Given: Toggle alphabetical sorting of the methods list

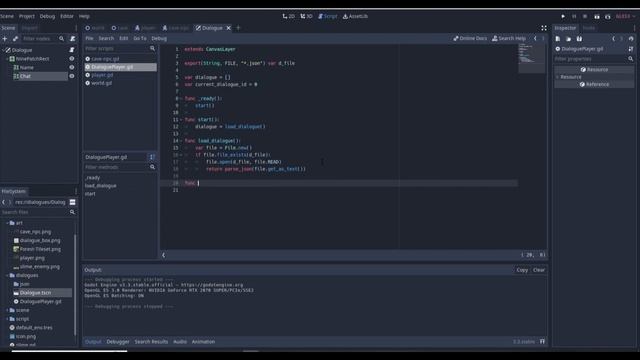Looking at the screenshot, I should pos(152,157).
